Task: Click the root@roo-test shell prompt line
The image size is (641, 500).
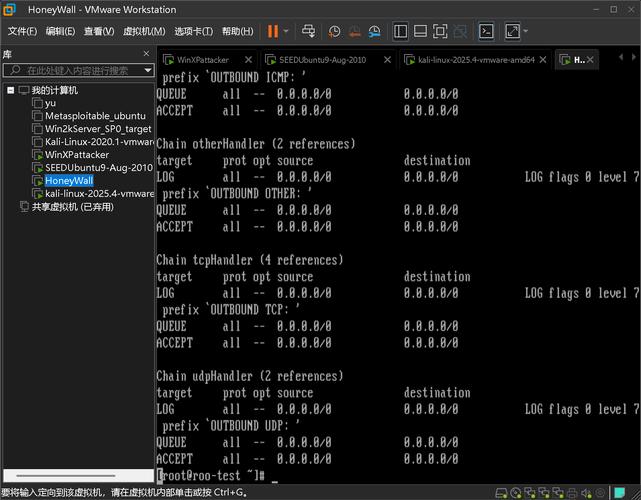Action: (212, 476)
